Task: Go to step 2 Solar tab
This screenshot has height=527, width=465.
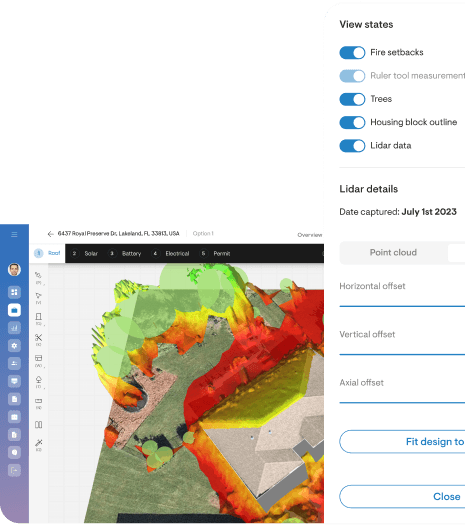Action: pyautogui.click(x=85, y=253)
